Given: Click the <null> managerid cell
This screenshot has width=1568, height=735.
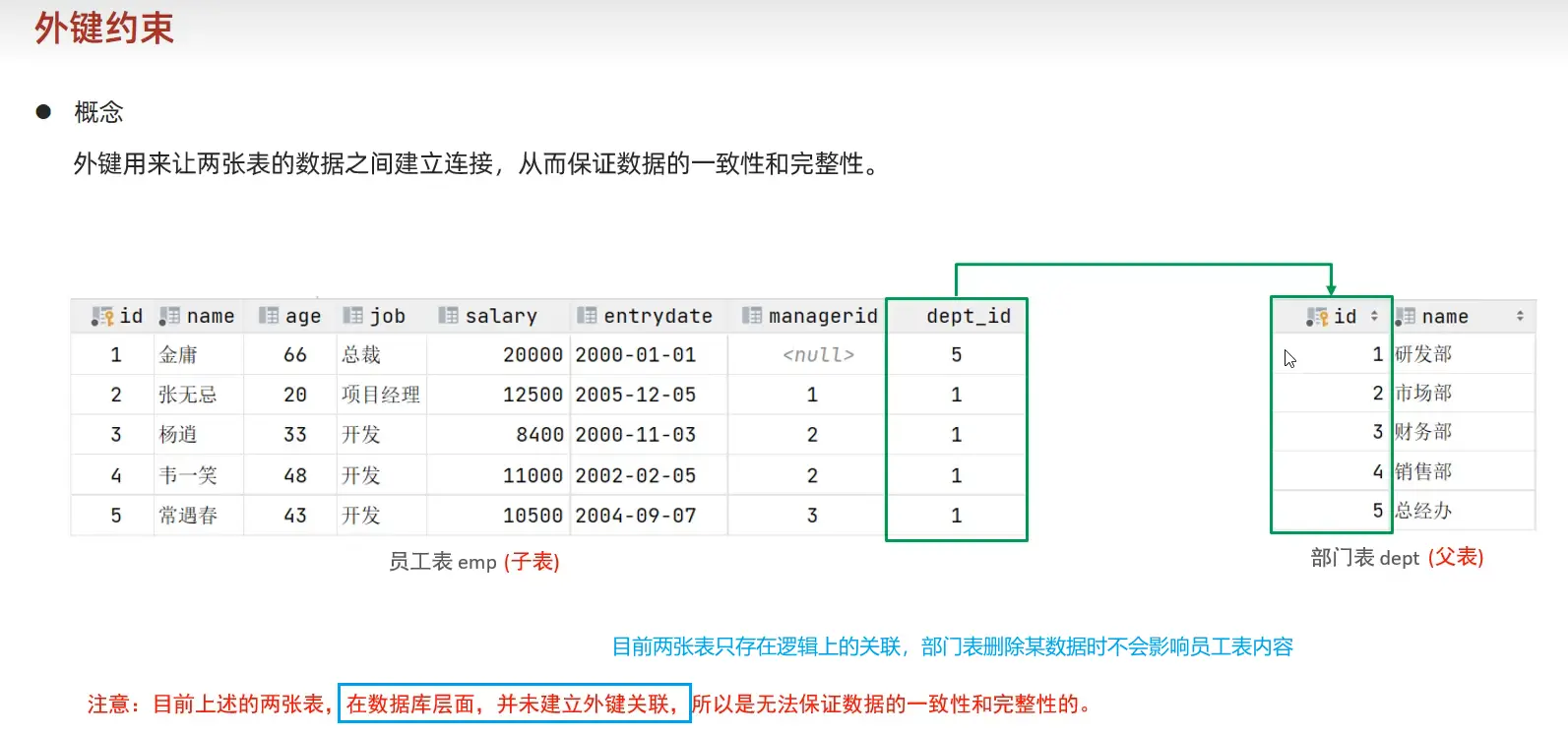Looking at the screenshot, I should 818,354.
